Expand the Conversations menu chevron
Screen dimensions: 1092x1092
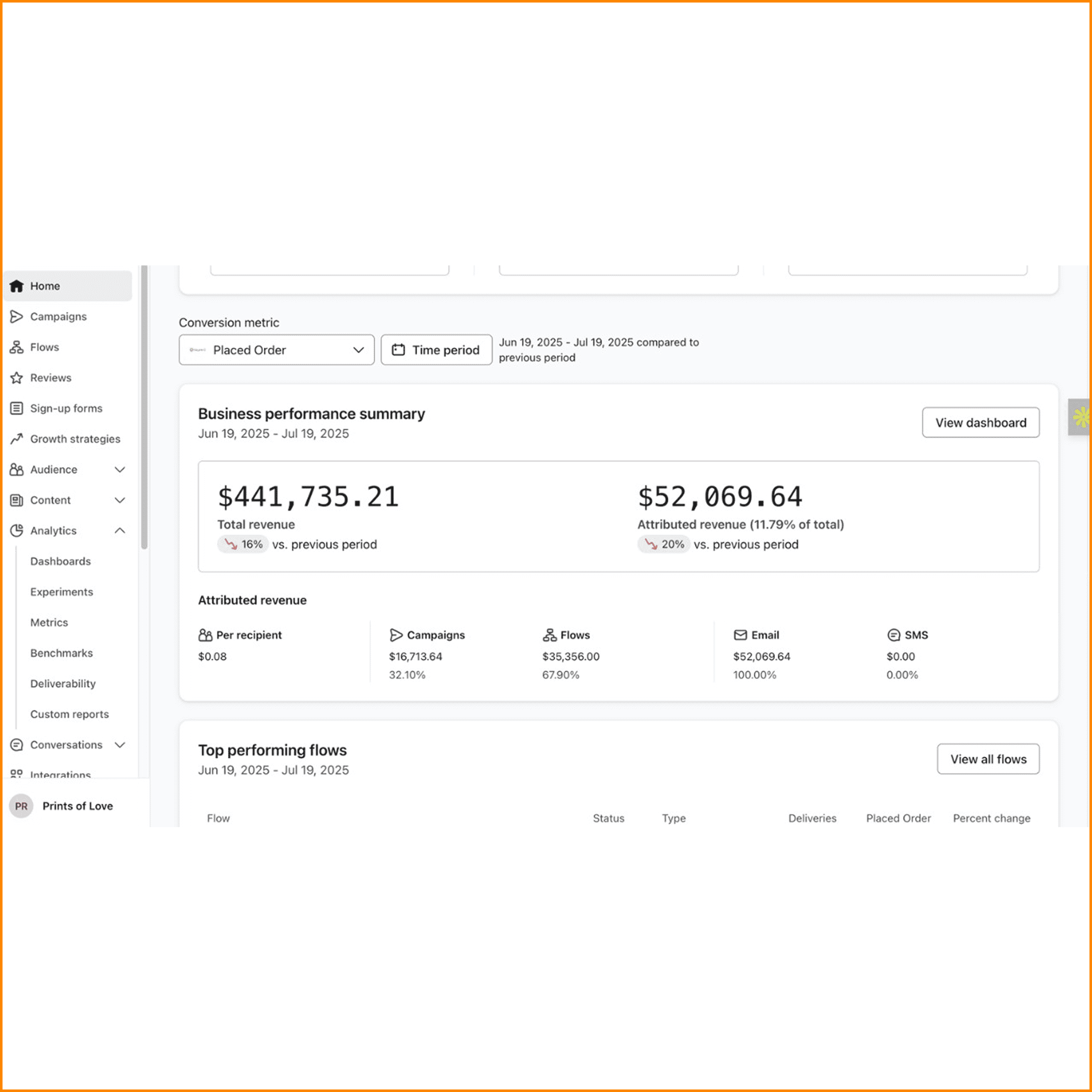pos(120,745)
